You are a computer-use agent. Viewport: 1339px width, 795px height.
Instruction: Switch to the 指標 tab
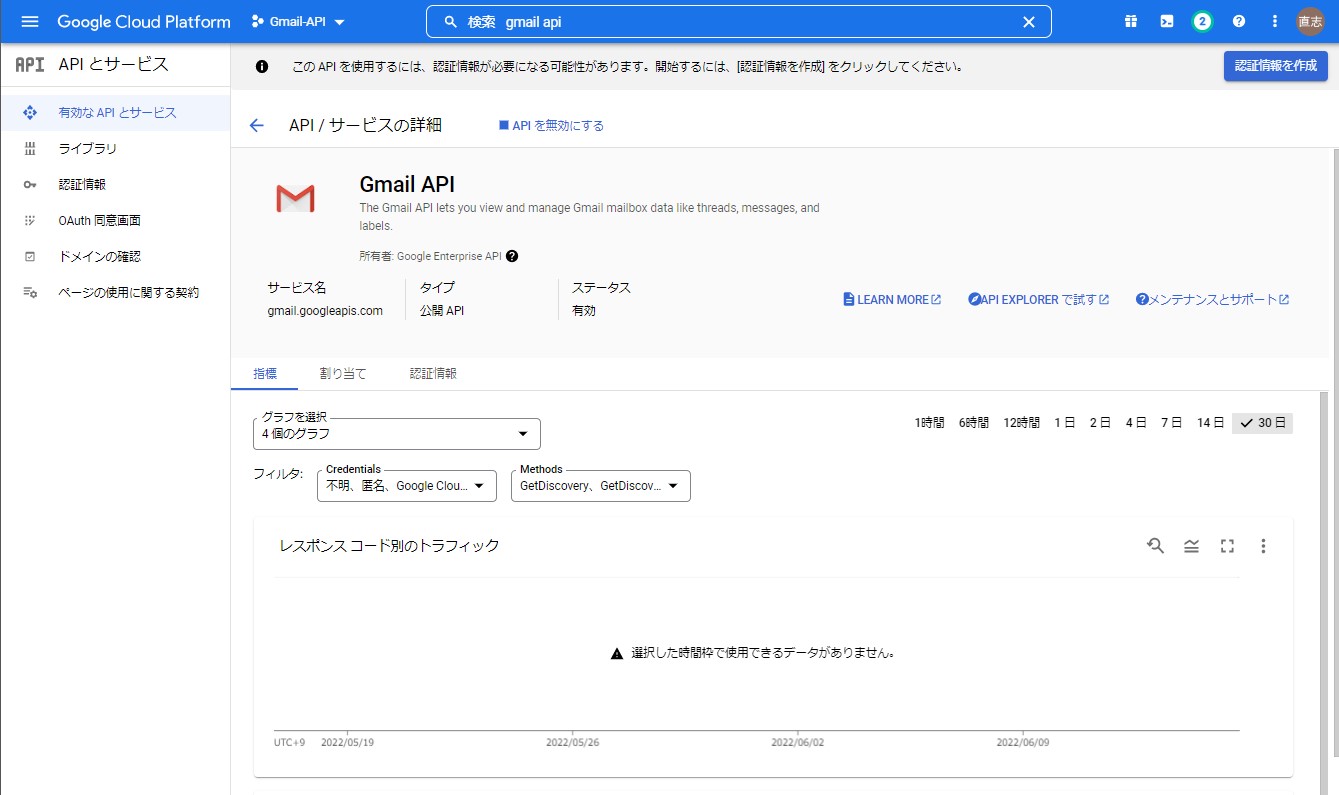coord(265,374)
